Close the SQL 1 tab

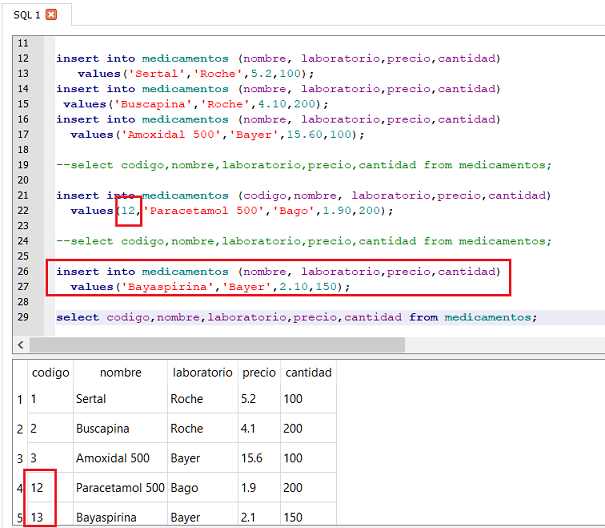51,15
